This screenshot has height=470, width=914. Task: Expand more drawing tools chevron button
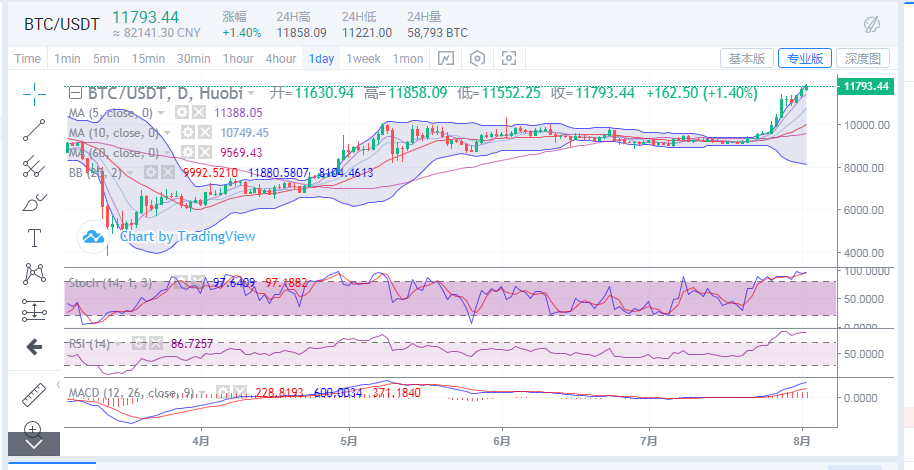(34, 444)
